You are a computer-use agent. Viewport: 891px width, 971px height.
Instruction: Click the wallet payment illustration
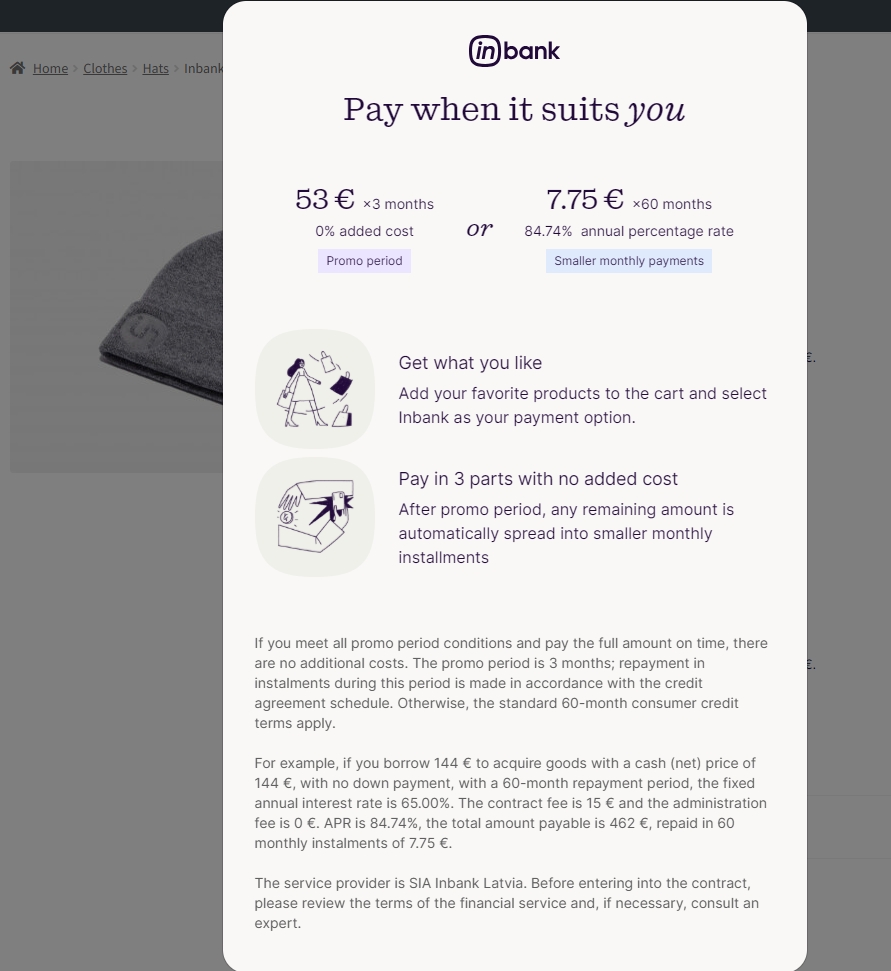click(315, 517)
